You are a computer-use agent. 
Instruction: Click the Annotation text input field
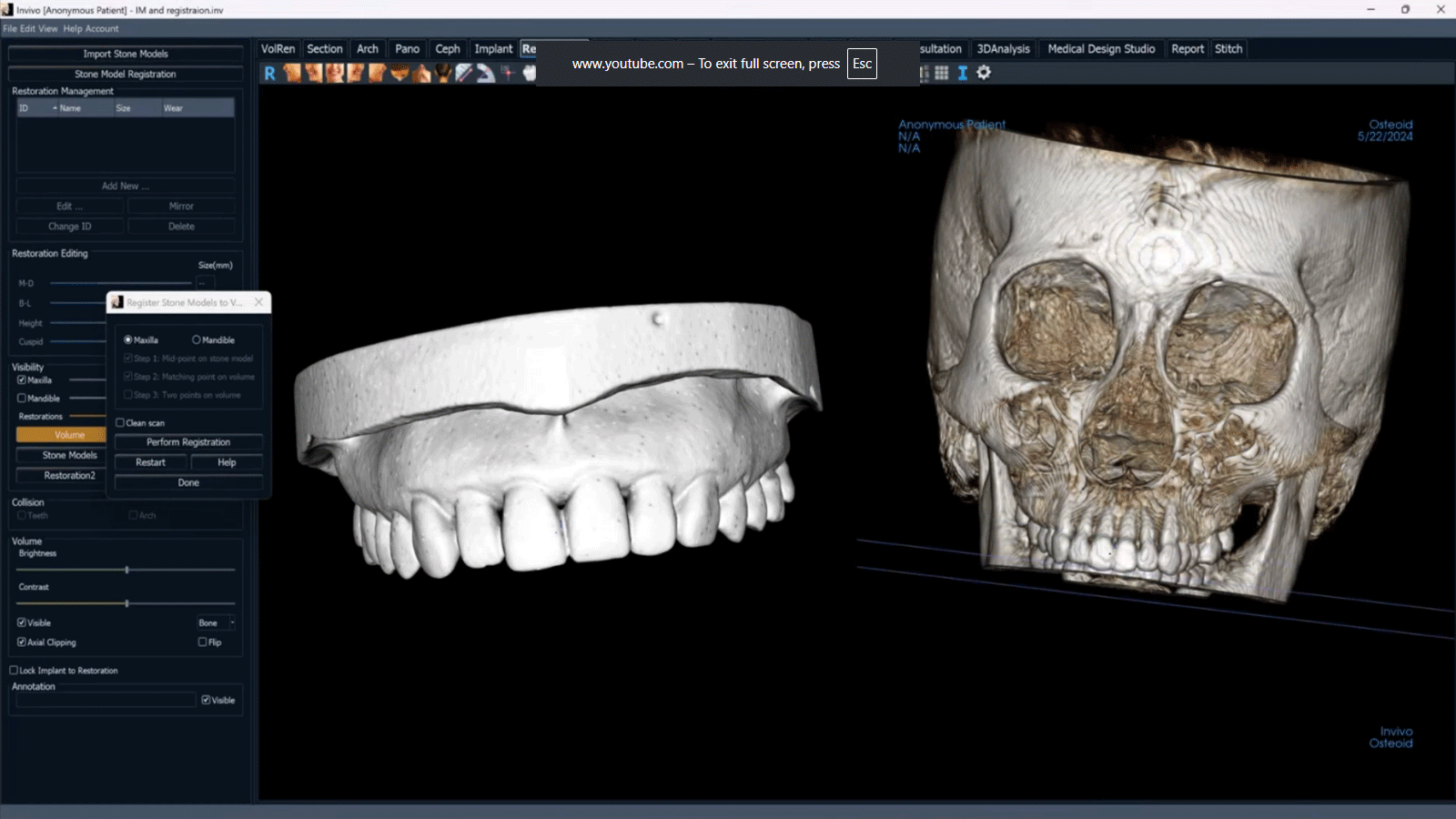pos(105,699)
